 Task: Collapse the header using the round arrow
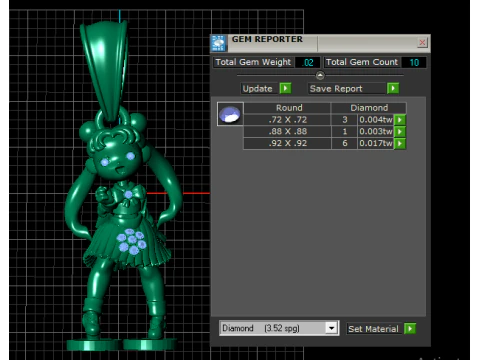320,76
